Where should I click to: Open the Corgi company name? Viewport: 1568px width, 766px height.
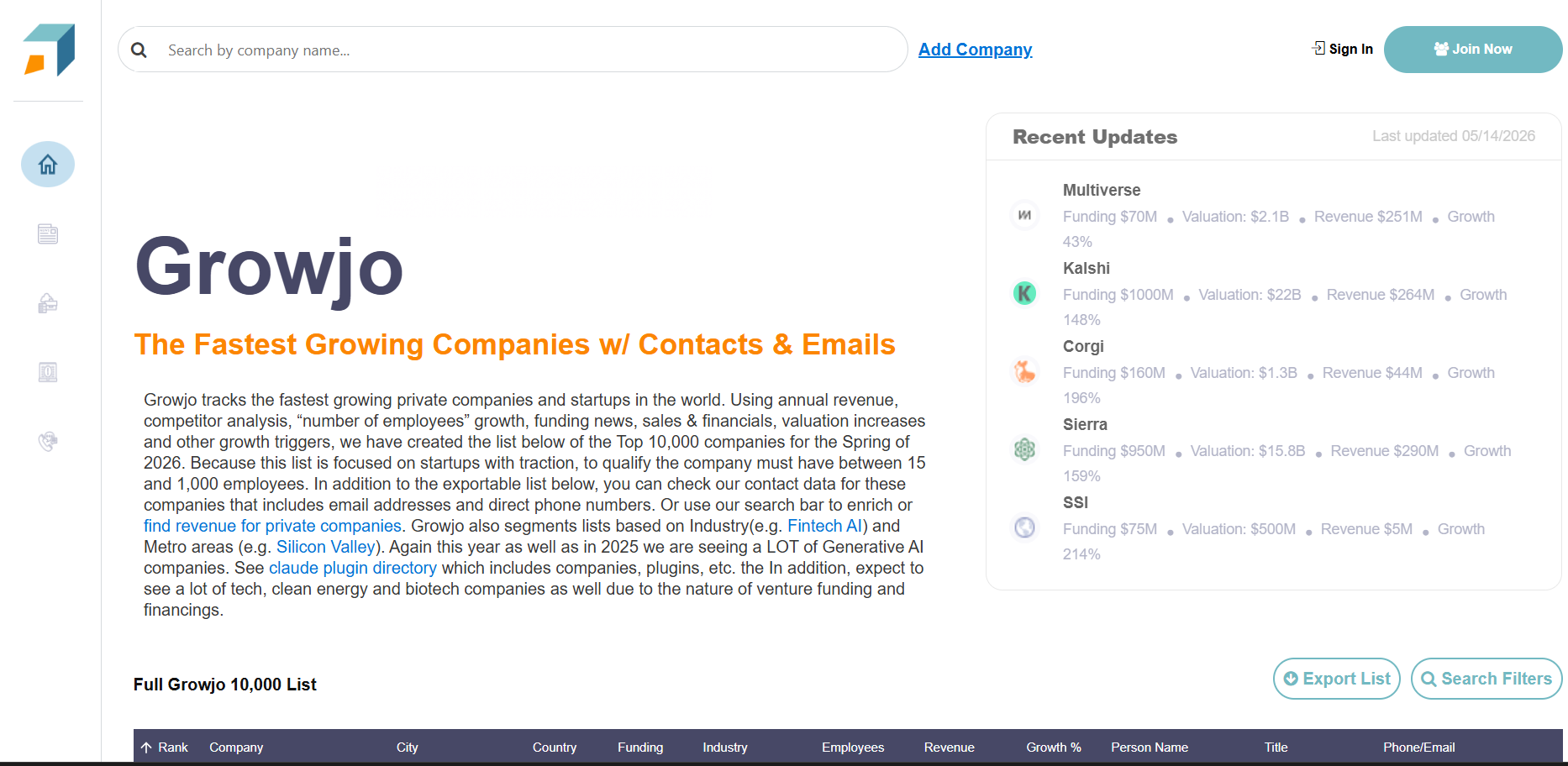pos(1083,347)
